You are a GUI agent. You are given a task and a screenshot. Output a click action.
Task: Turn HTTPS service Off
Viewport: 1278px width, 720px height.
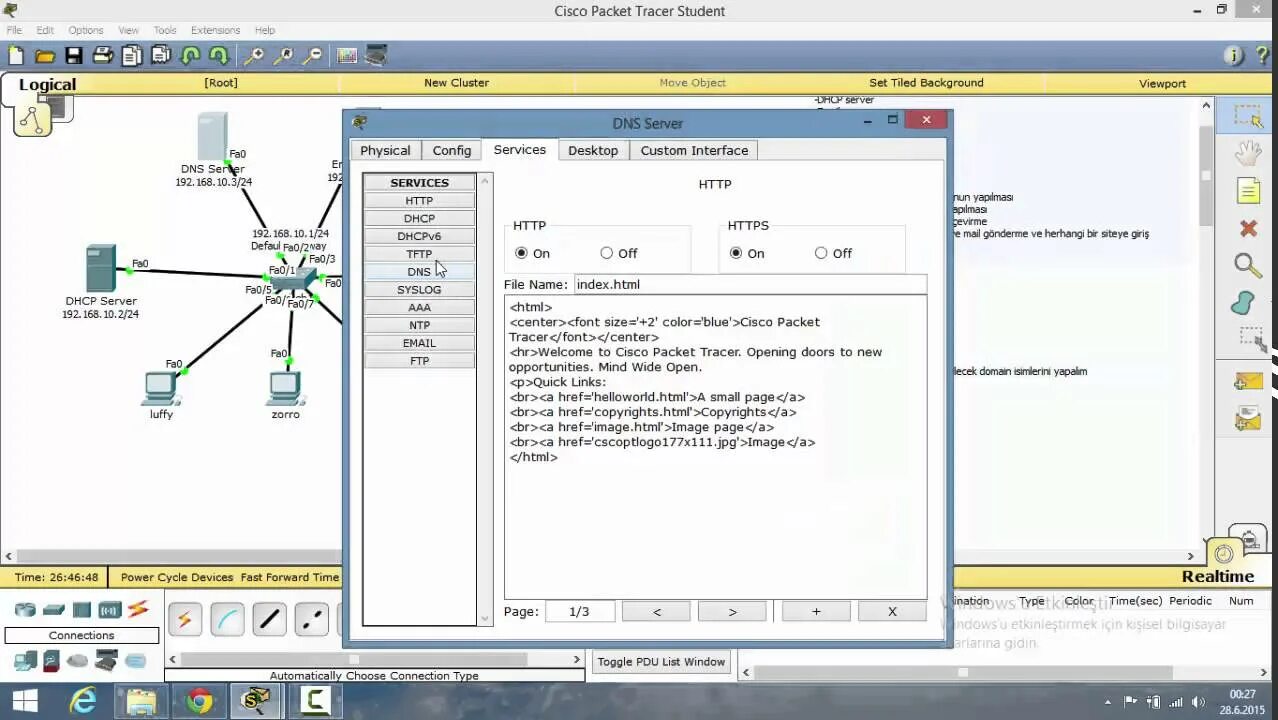click(x=821, y=253)
